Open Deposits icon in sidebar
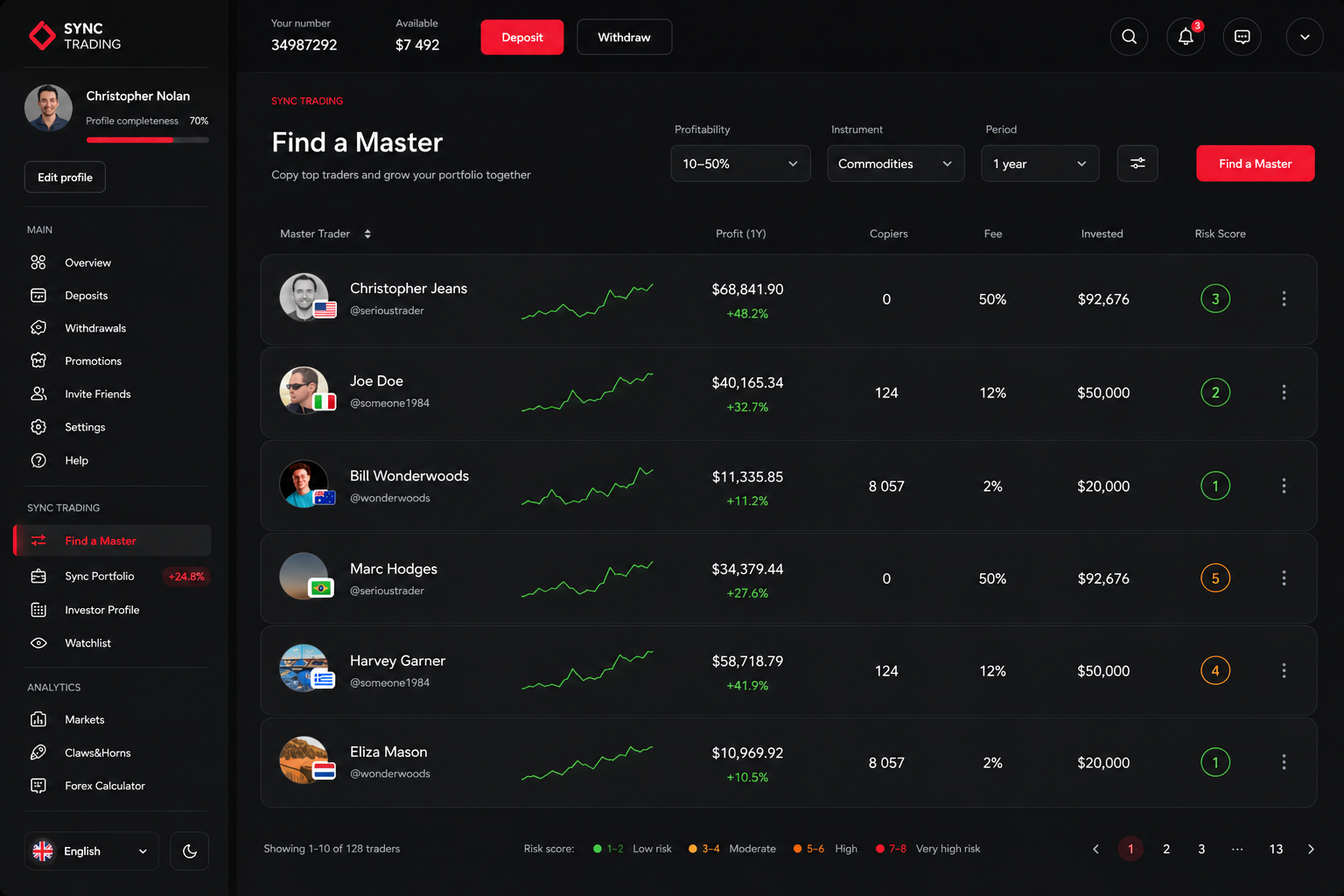Image resolution: width=1344 pixels, height=896 pixels. pyautogui.click(x=38, y=296)
